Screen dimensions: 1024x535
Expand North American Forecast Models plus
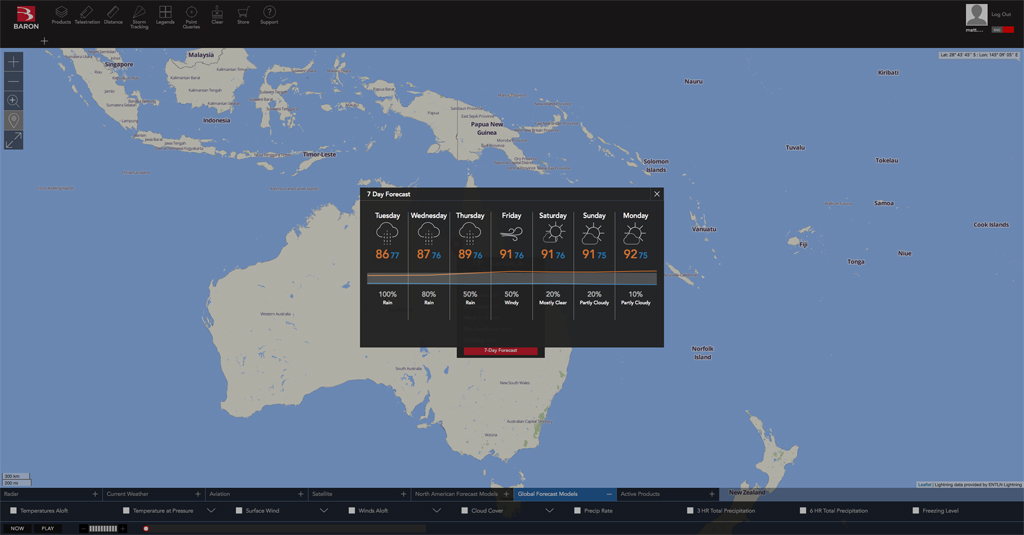click(506, 494)
